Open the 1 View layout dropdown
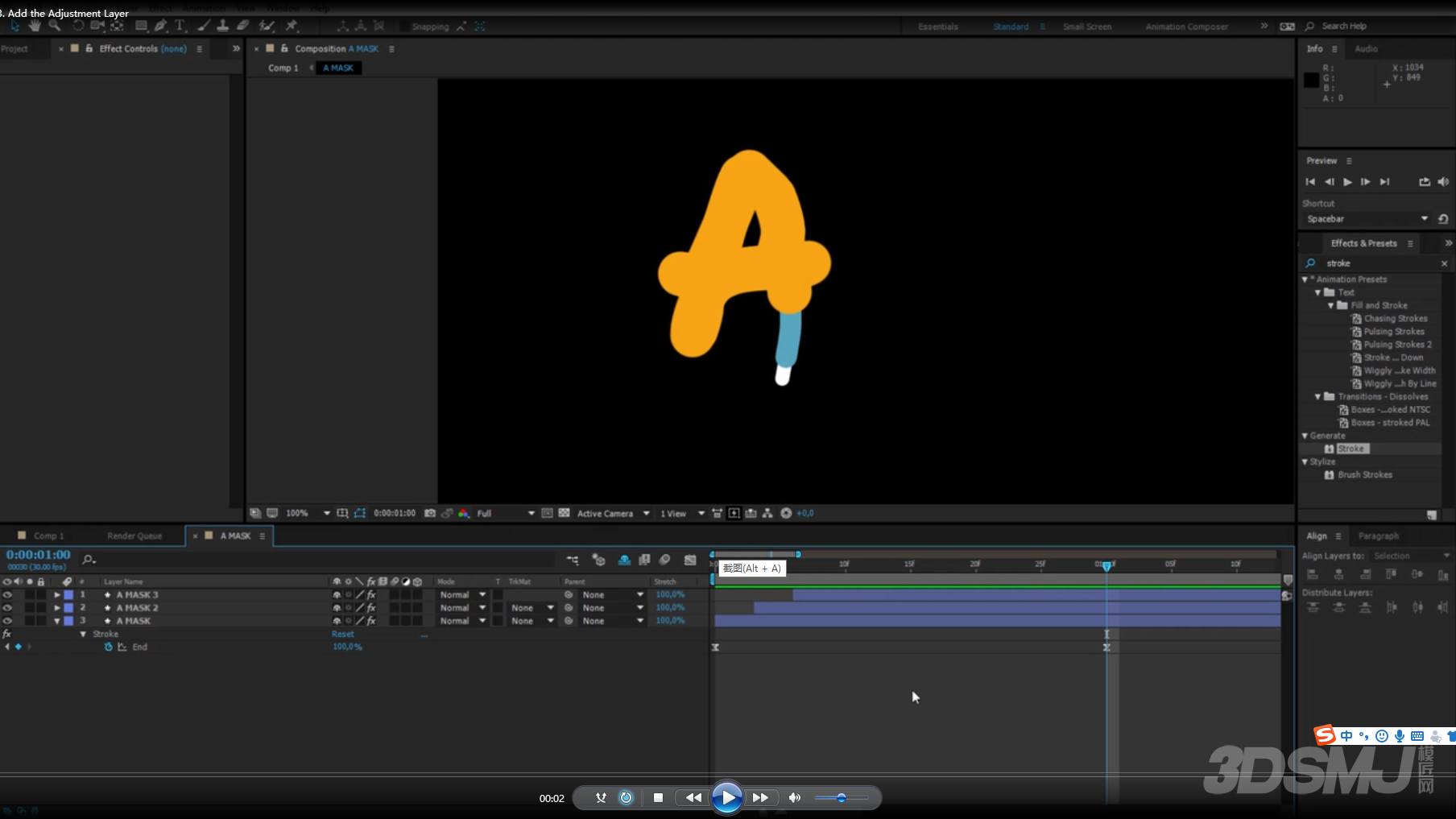Image resolution: width=1456 pixels, height=819 pixels. click(682, 513)
